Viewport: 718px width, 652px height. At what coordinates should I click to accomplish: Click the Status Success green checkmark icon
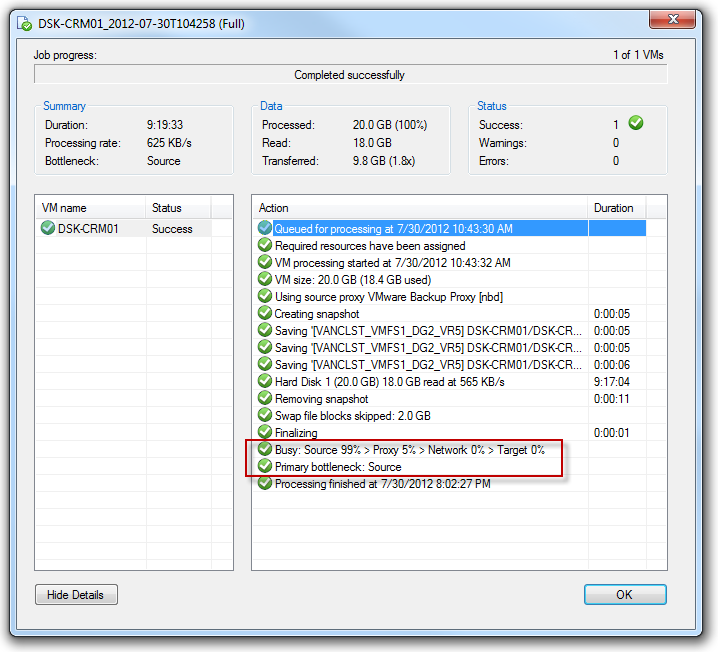point(636,125)
